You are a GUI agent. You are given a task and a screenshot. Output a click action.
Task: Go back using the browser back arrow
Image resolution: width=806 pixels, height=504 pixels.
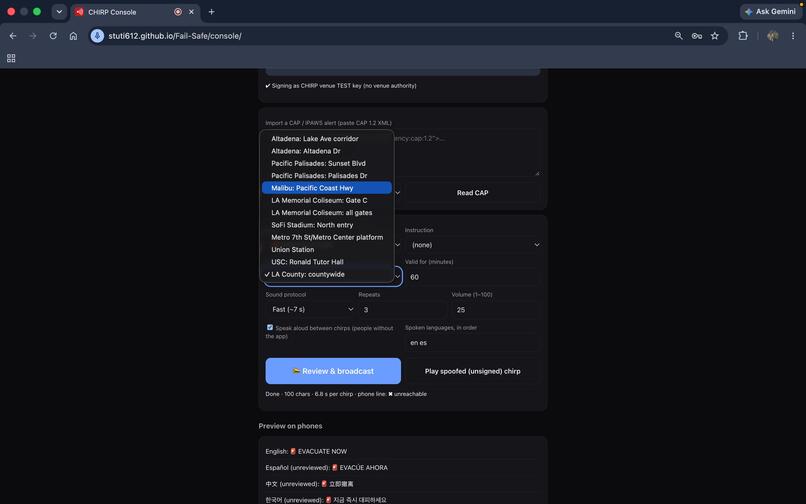click(x=13, y=36)
